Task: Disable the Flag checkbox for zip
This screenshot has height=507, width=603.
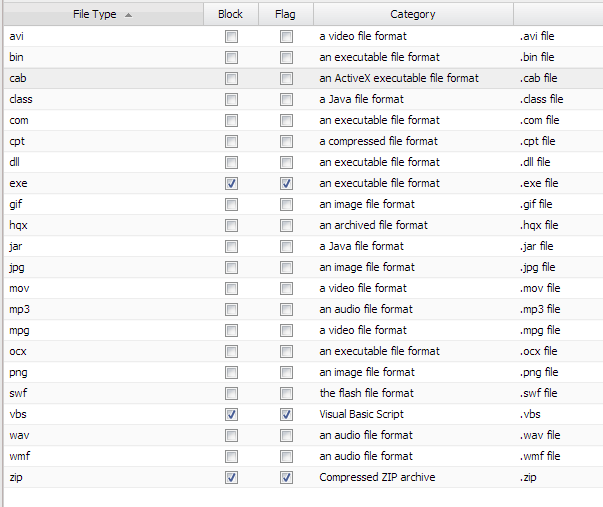Action: [x=286, y=477]
